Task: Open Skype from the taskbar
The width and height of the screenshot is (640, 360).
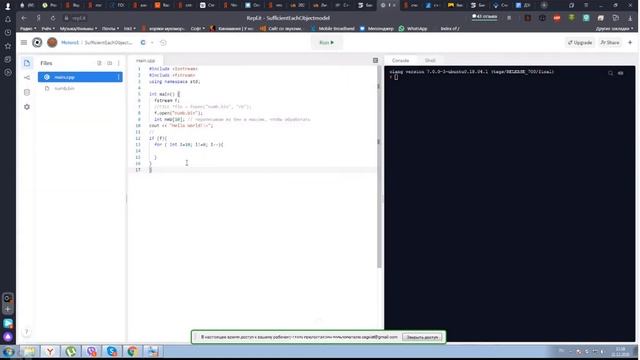Action: (x=111, y=351)
